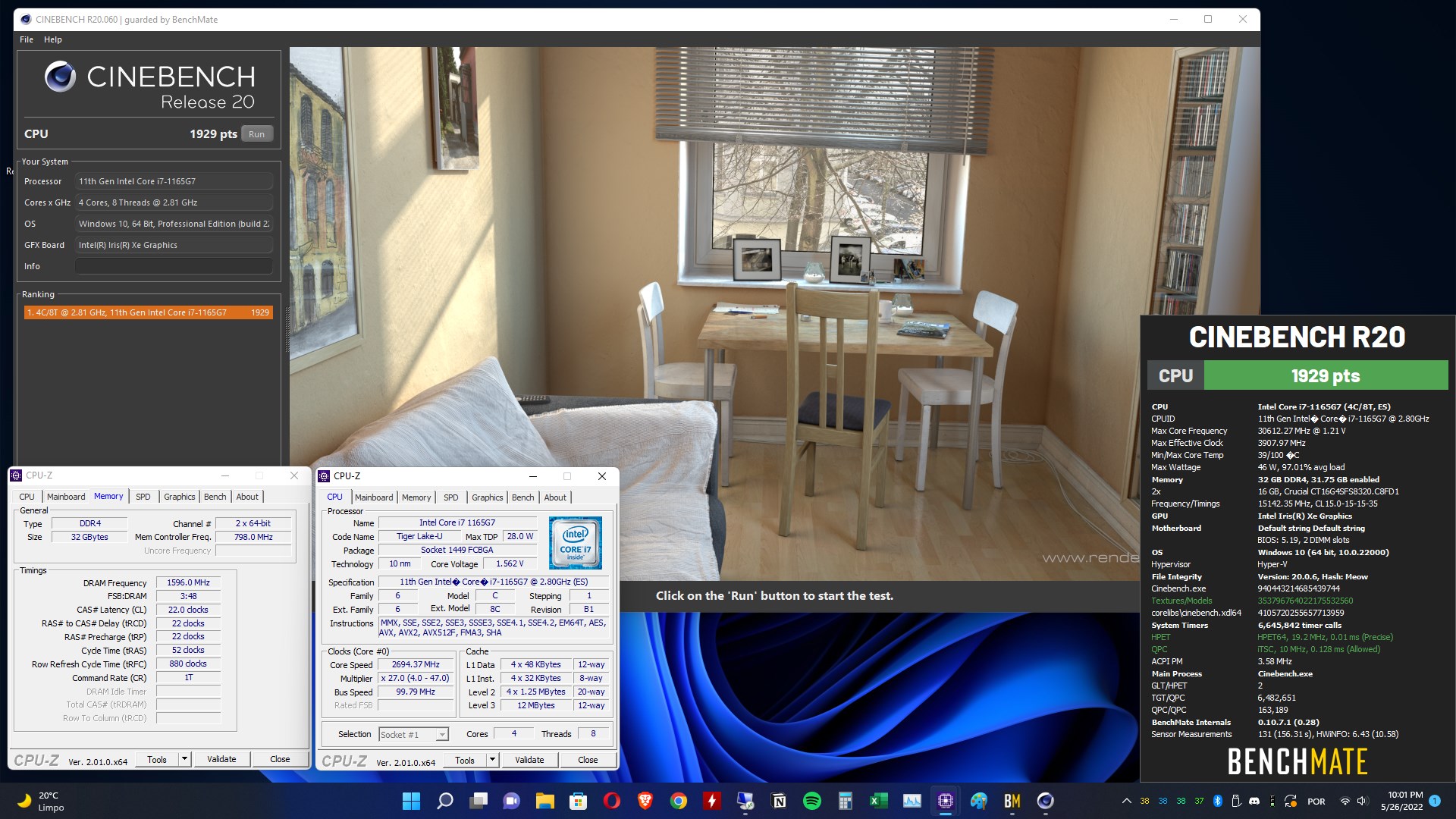Switch to Mainboard tab in Memory CPU-Z window

pyautogui.click(x=66, y=497)
